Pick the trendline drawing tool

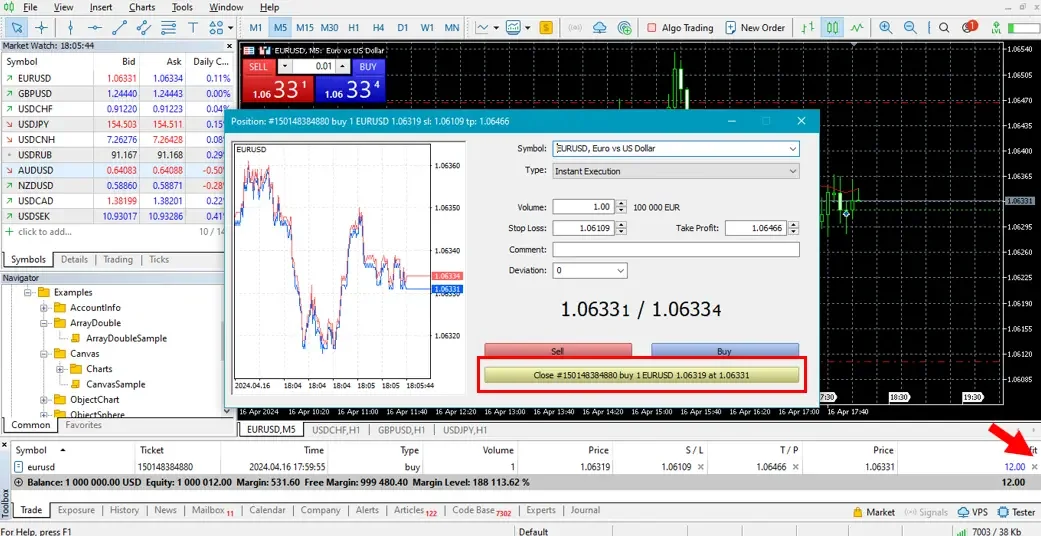(121, 28)
